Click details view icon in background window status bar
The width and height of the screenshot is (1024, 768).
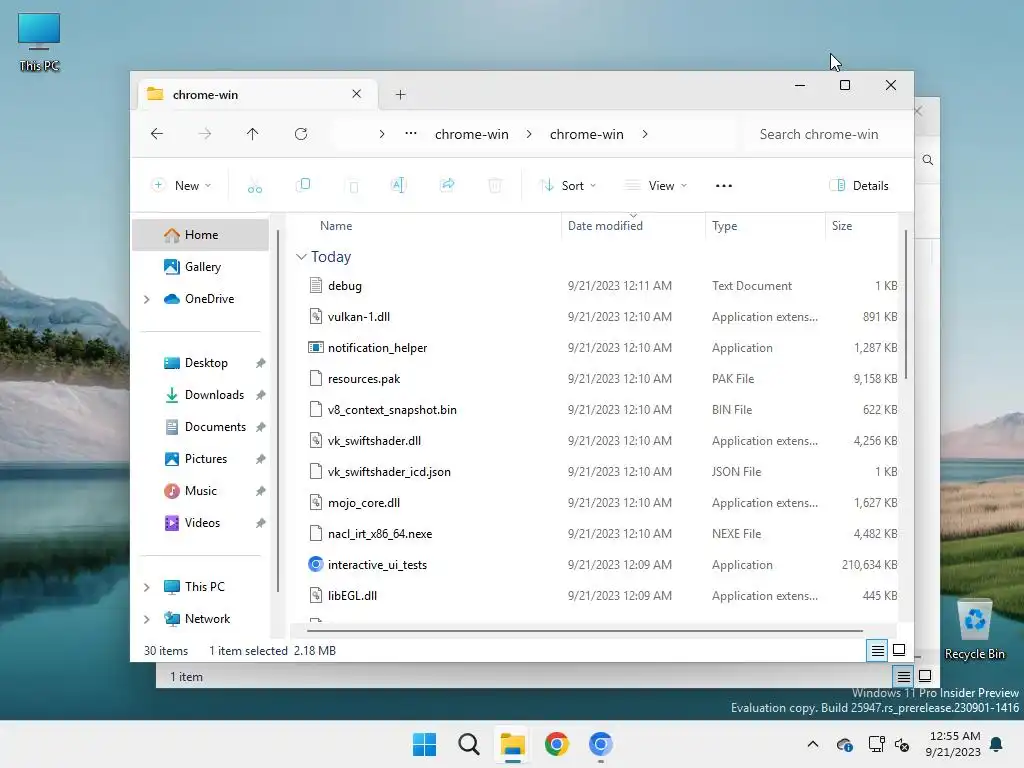[903, 677]
